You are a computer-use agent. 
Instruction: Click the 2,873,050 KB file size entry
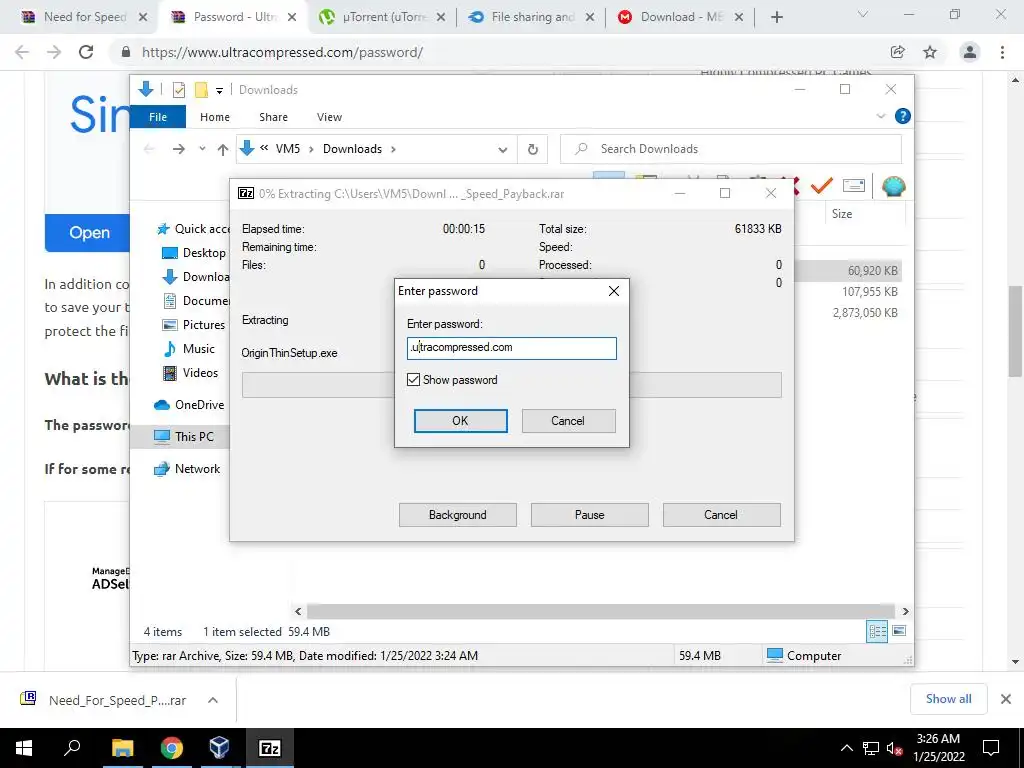point(865,313)
